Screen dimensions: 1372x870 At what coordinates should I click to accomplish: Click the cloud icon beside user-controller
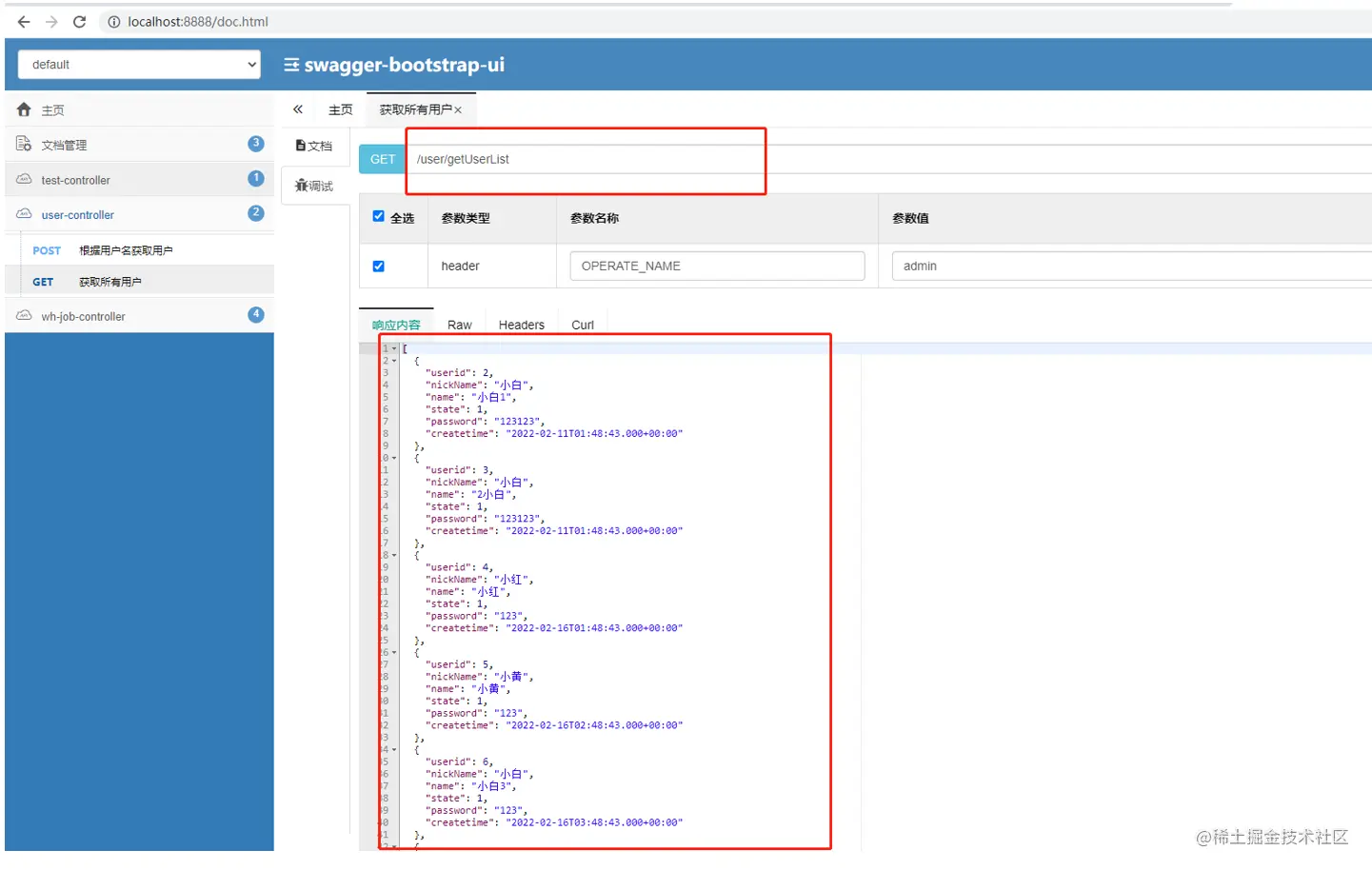(24, 214)
